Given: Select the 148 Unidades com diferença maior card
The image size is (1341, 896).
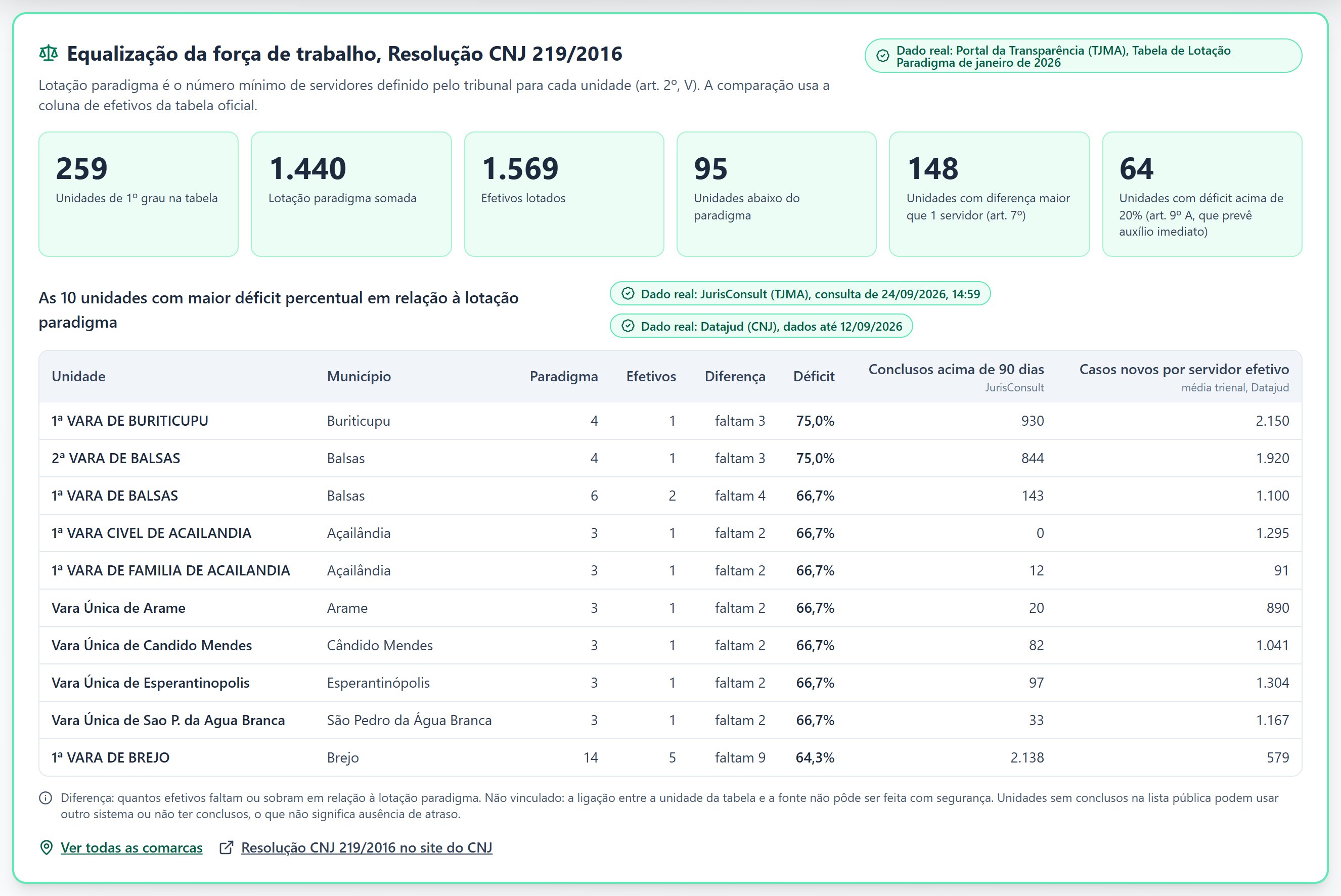Looking at the screenshot, I should (x=990, y=194).
